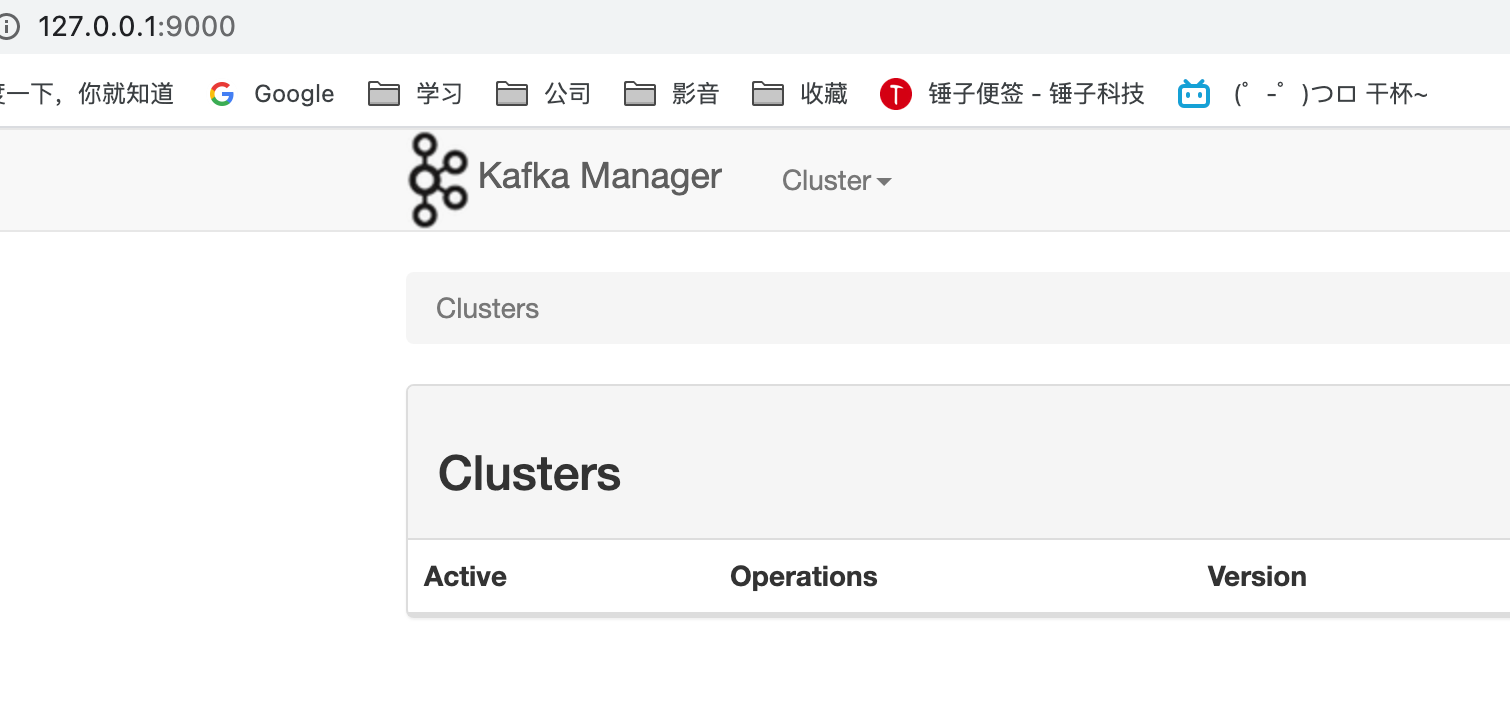Click the large Clusters panel heading
Screen dimensions: 1510x710
point(529,473)
